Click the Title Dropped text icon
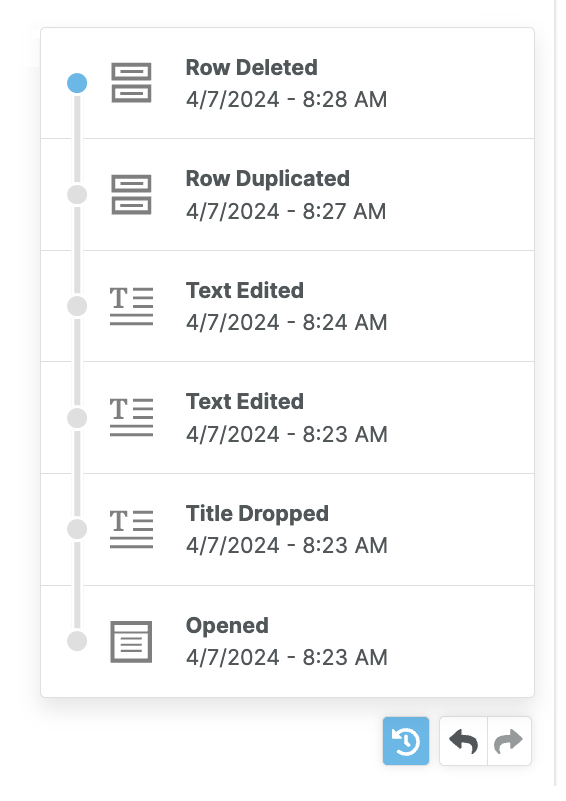This screenshot has height=801, width=566. click(x=131, y=529)
